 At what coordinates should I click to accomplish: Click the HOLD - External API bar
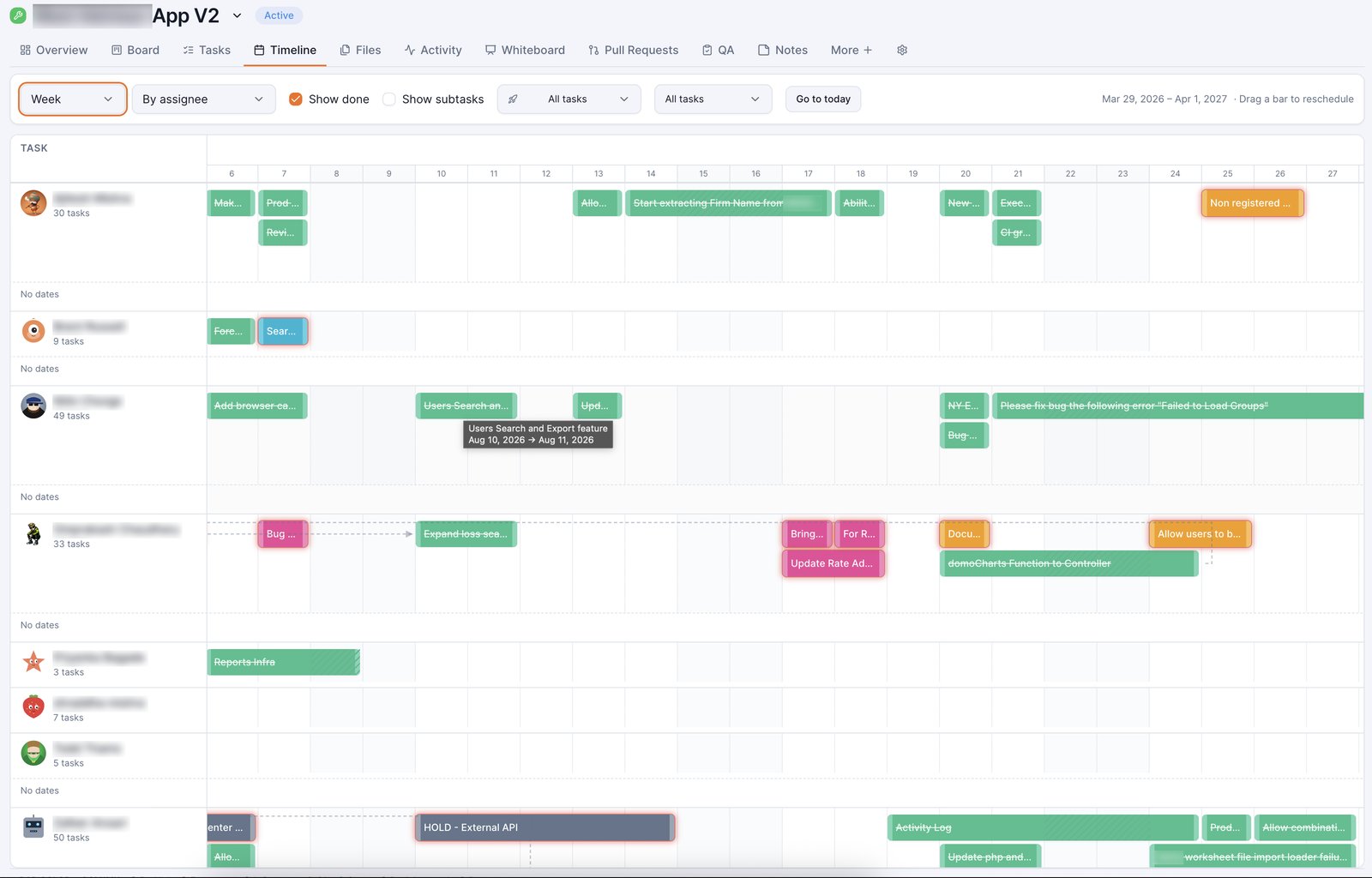click(545, 827)
